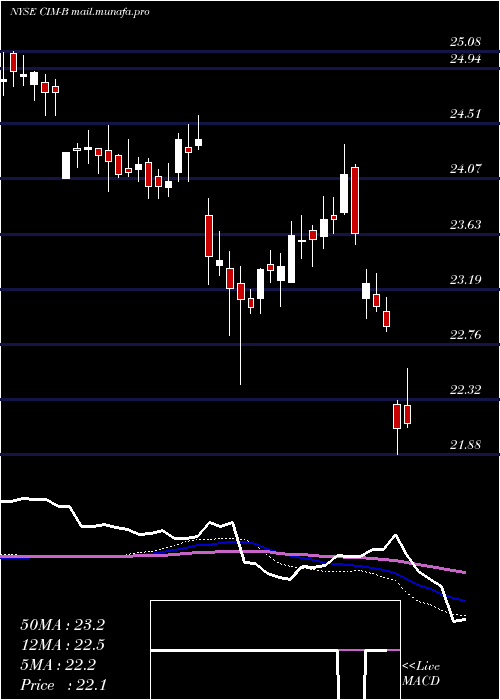Click the 24.51 price level label
The image size is (500, 700).
click(465, 114)
